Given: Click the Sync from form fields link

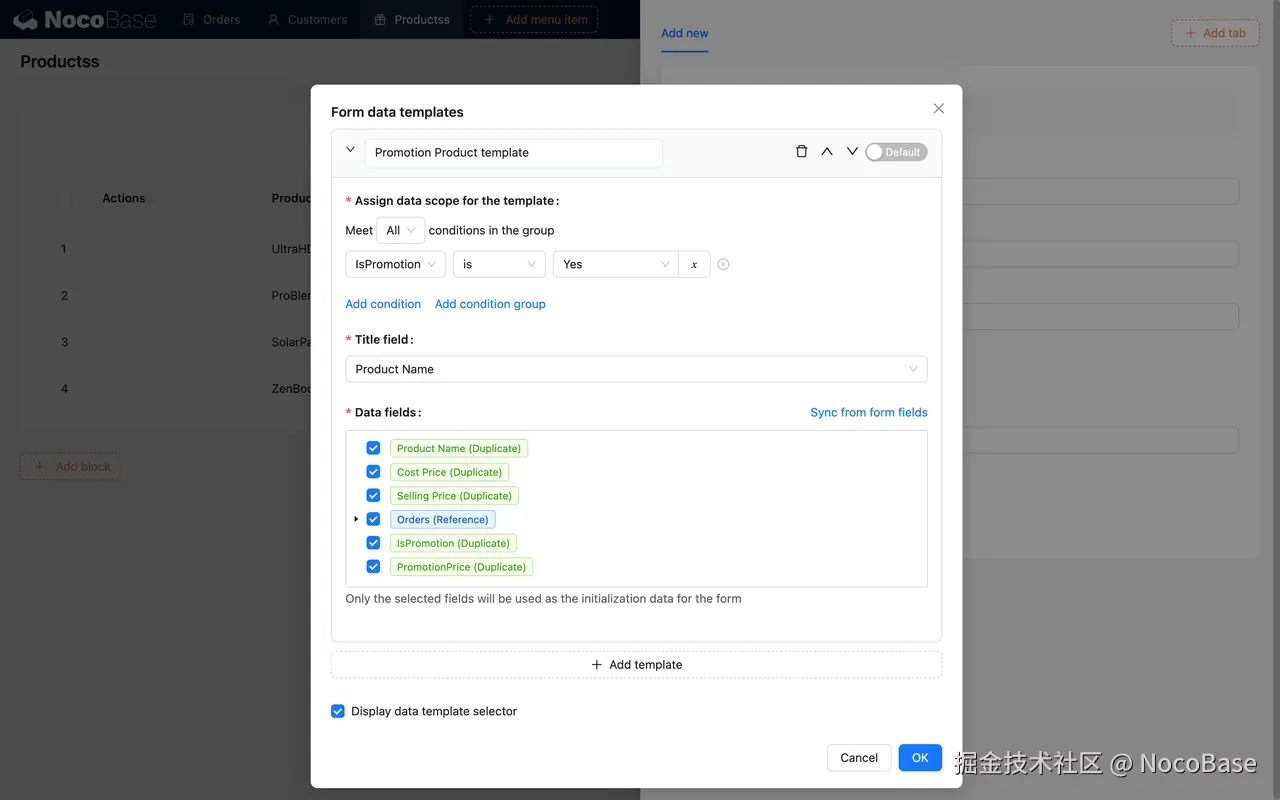Looking at the screenshot, I should point(868,412).
